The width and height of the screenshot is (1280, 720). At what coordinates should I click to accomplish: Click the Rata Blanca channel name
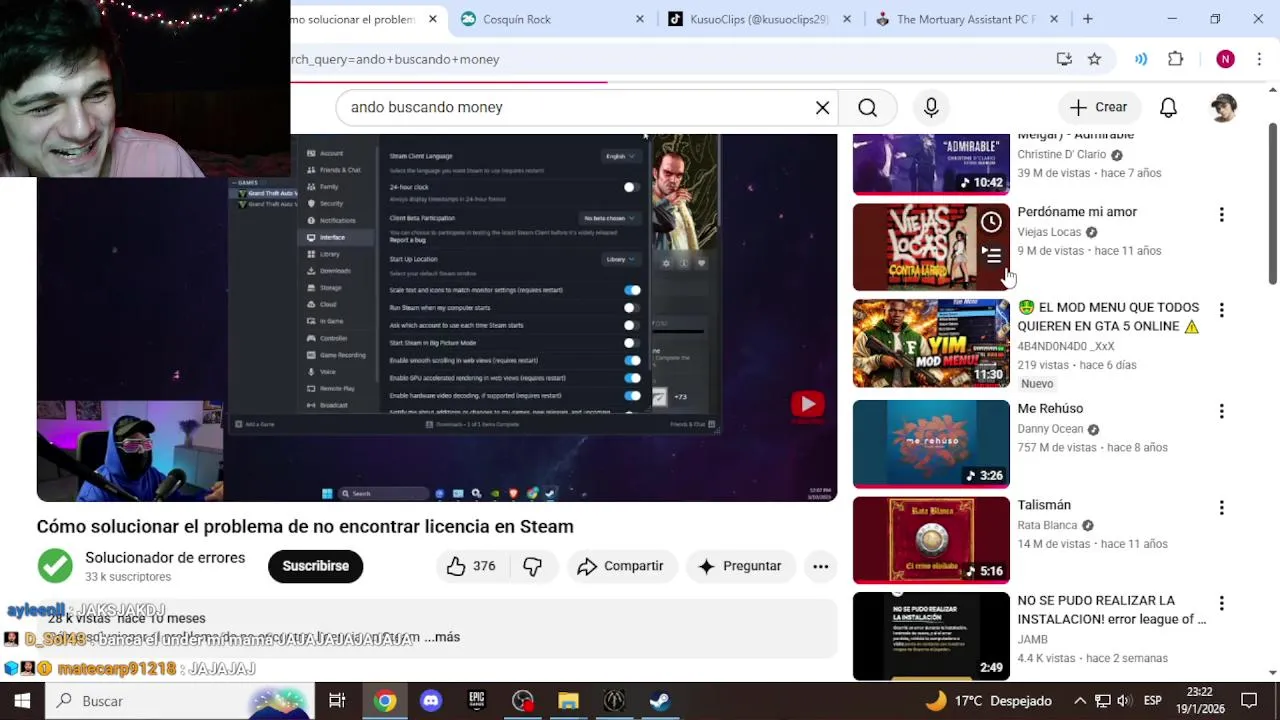click(x=1047, y=525)
